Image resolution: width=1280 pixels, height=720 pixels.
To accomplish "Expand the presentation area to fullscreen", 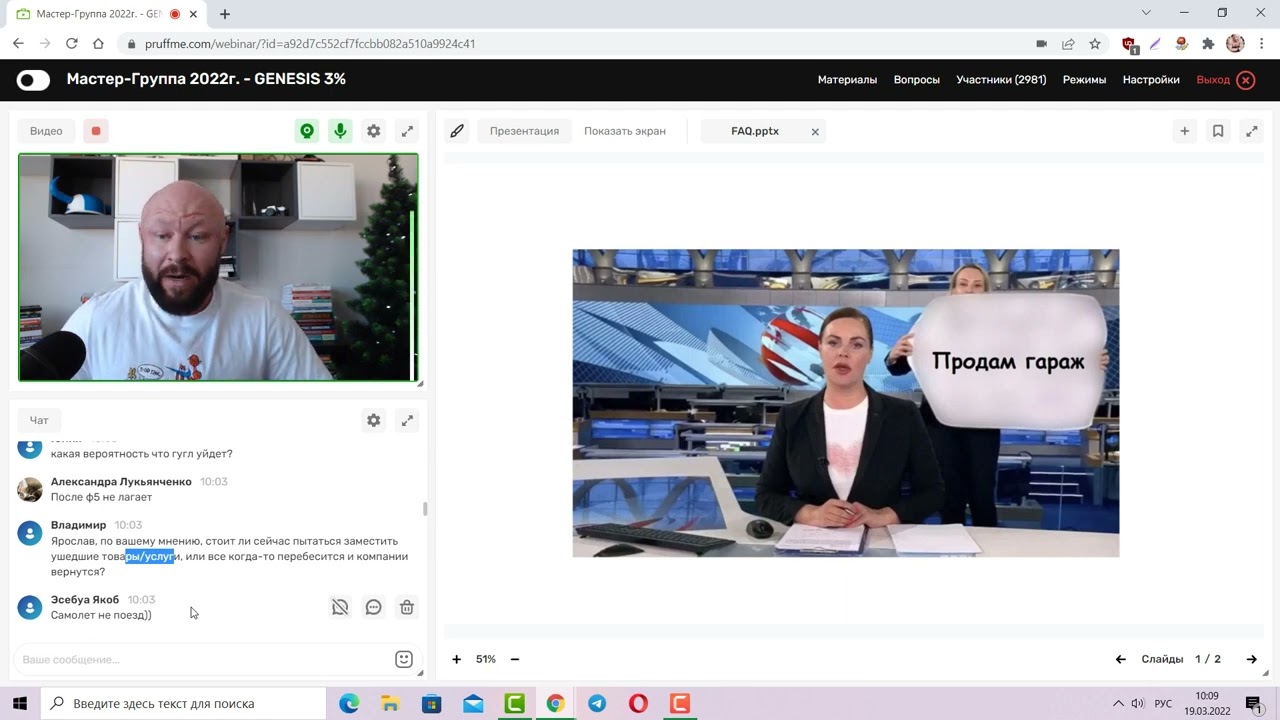I will [1251, 131].
